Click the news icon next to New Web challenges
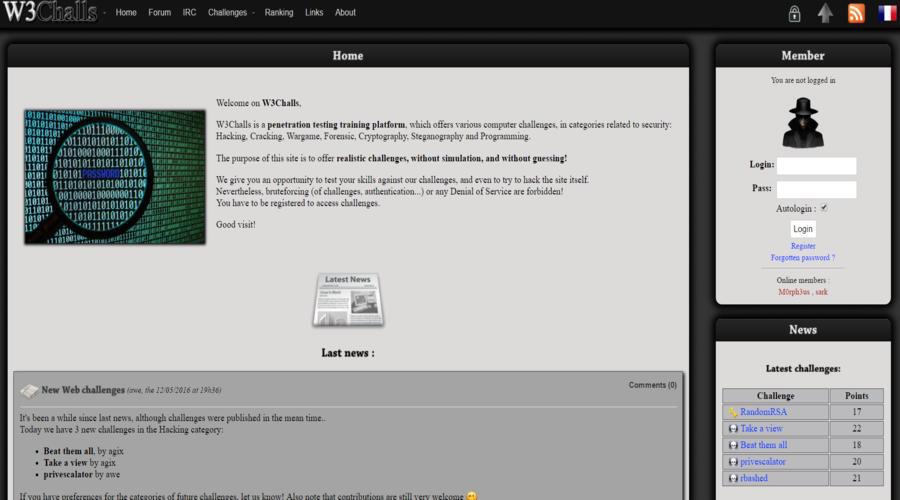Image resolution: width=900 pixels, height=500 pixels. click(x=29, y=391)
